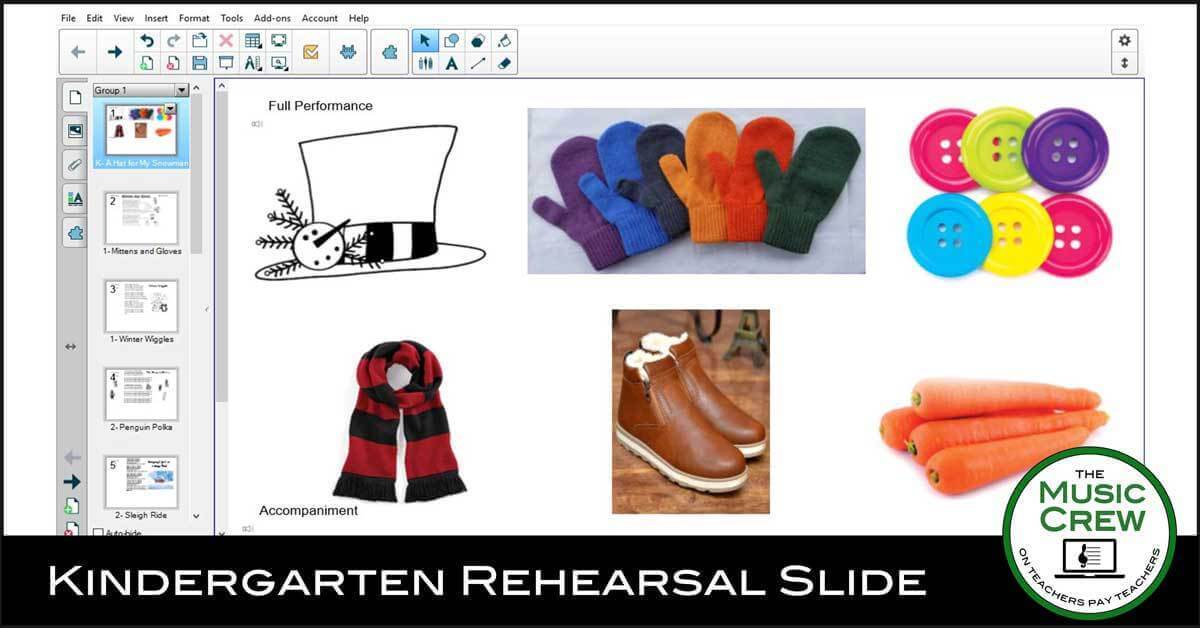The height and width of the screenshot is (628, 1200).
Task: Click the Delete Page icon in toolbar
Action: (x=173, y=63)
